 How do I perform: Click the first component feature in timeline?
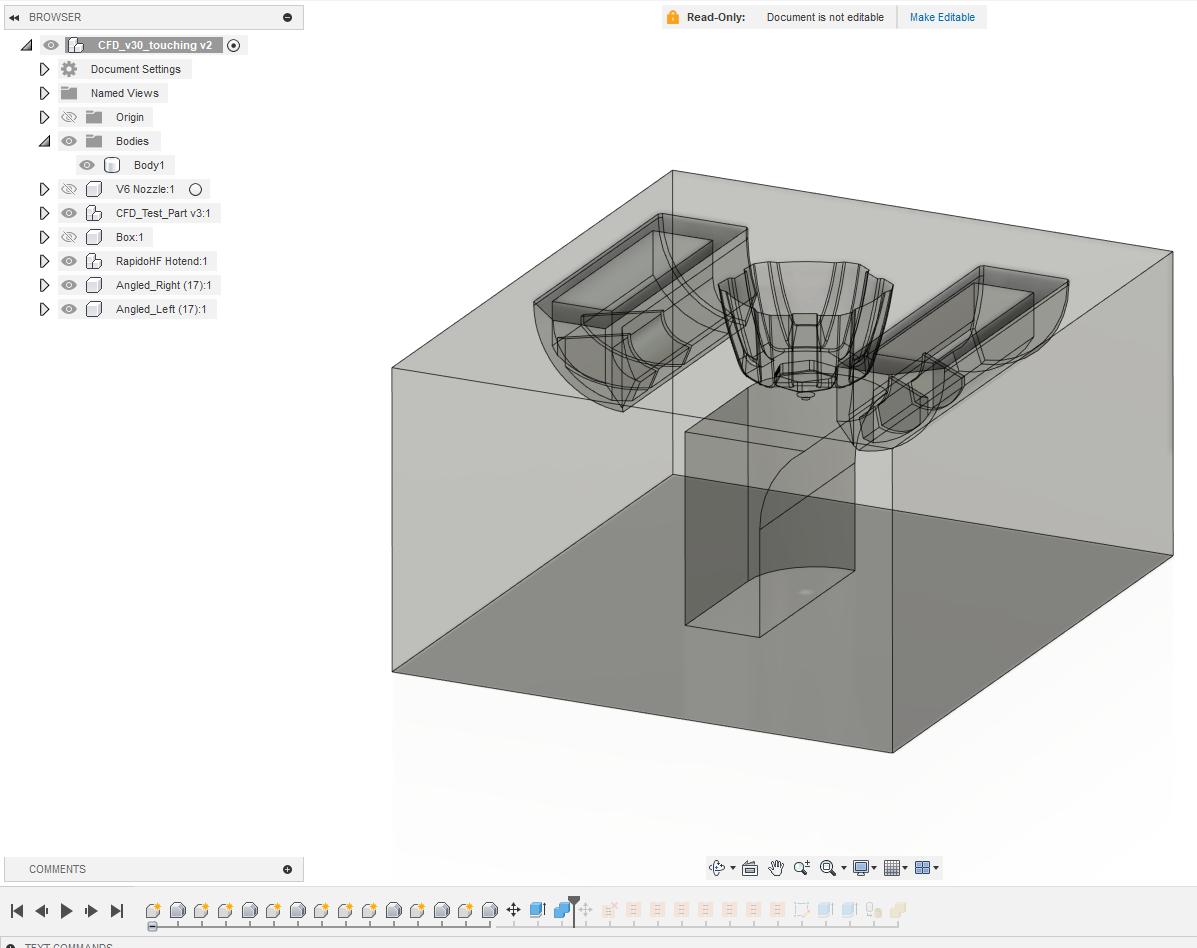(x=153, y=910)
